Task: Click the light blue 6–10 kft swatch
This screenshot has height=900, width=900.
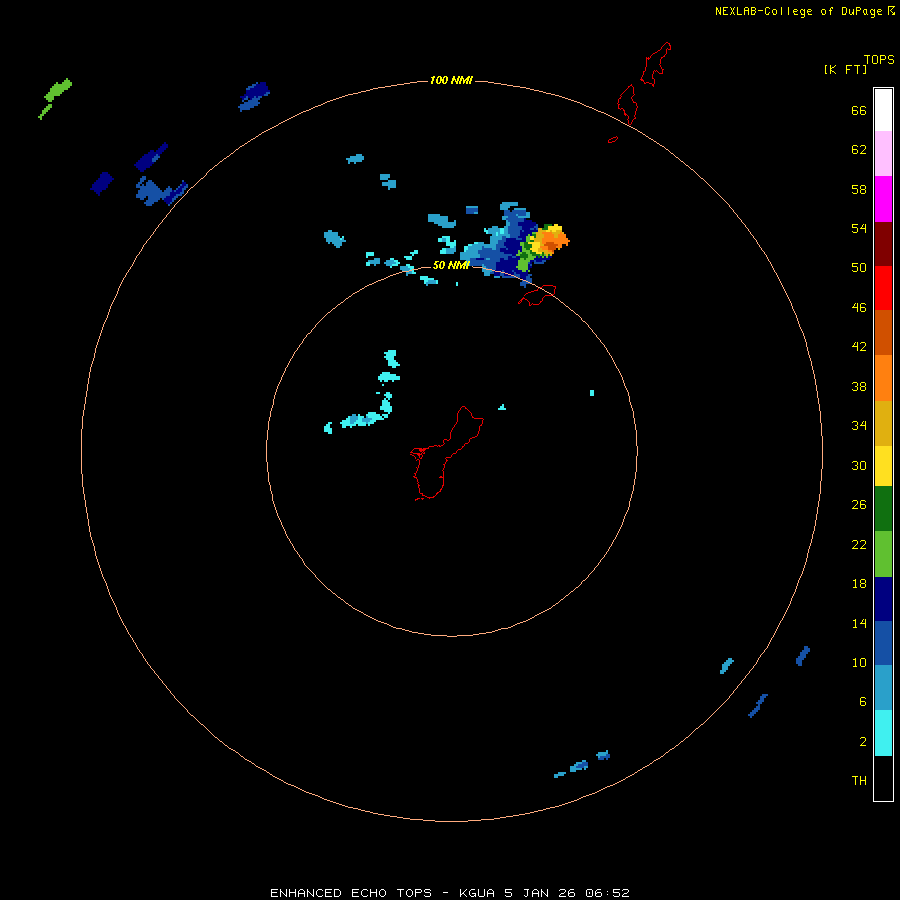Action: 883,688
